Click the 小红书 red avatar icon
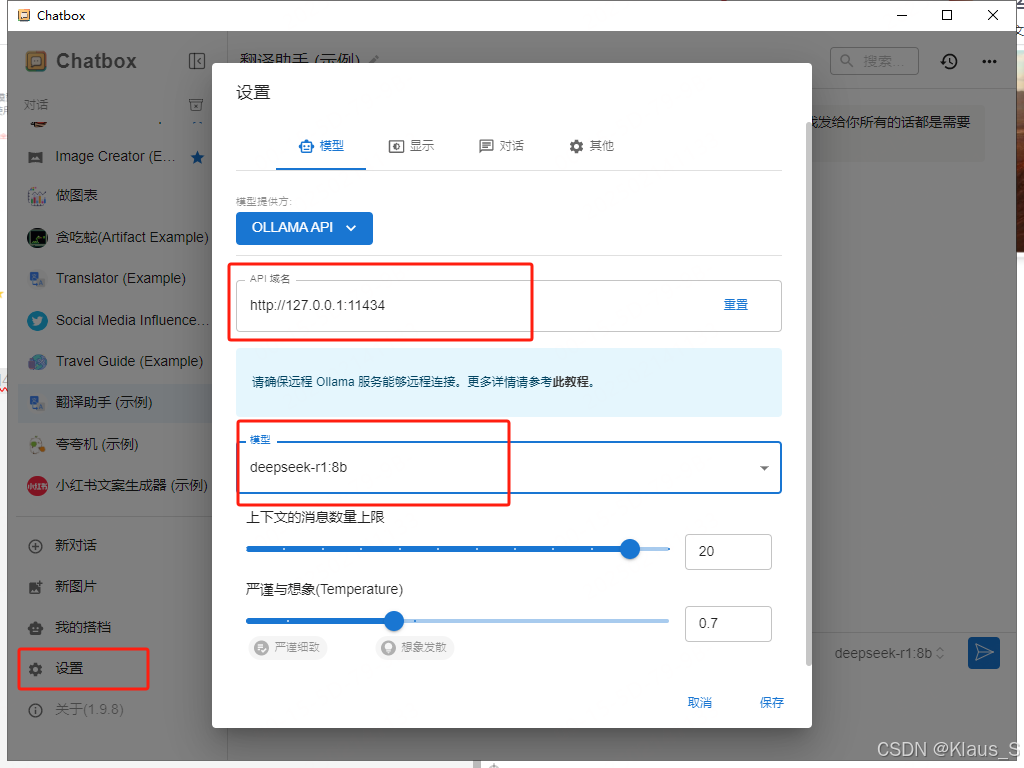Screen dimensions: 1024x768 pyautogui.click(x=37, y=486)
